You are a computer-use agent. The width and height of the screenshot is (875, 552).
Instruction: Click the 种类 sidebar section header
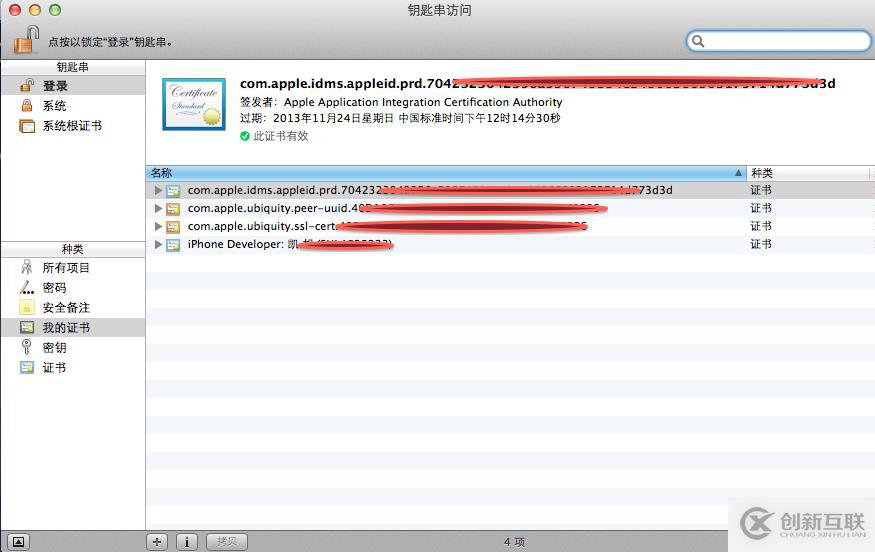point(73,249)
